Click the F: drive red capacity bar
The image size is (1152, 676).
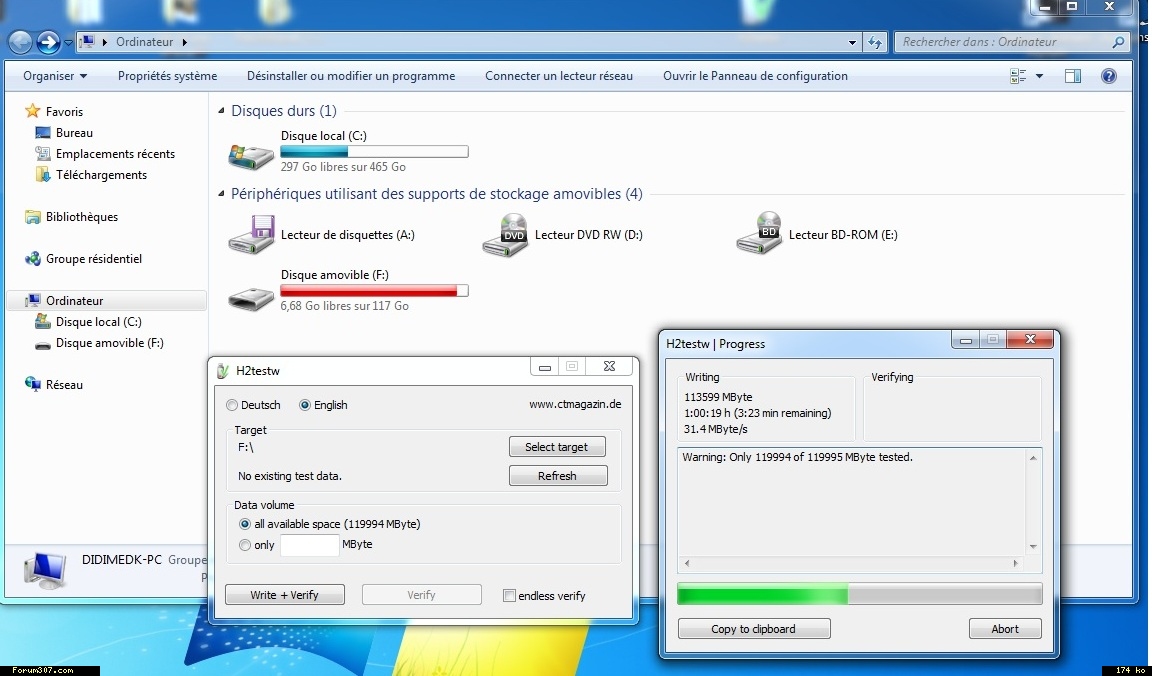pos(374,291)
